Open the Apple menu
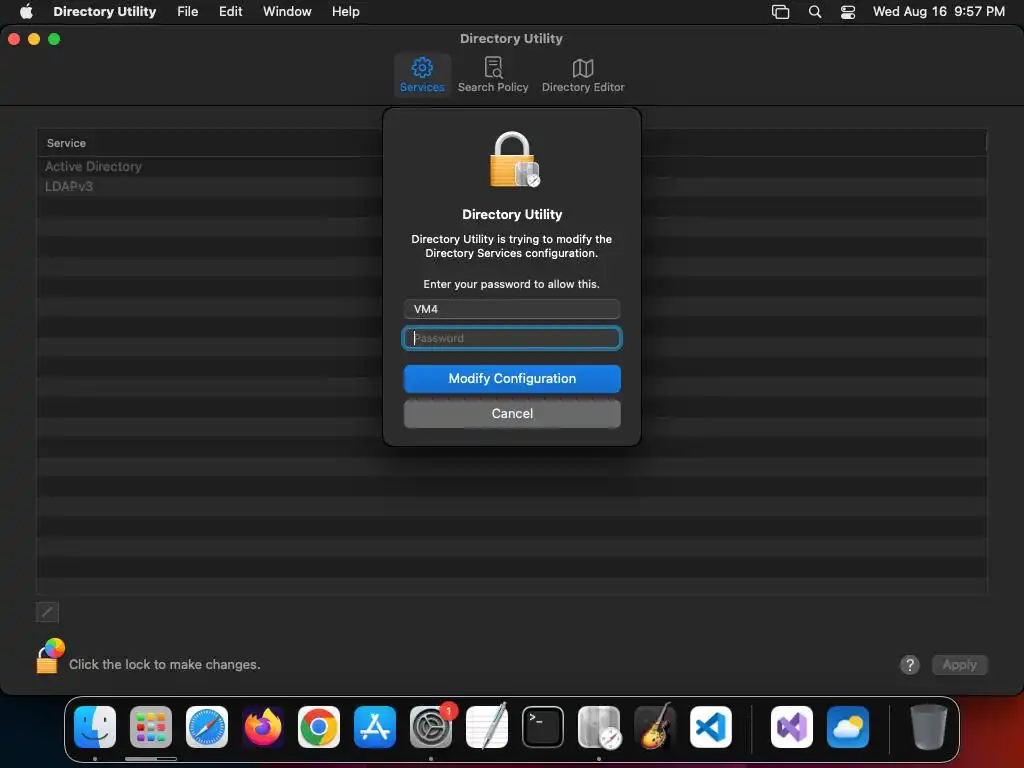Screen dimensions: 1024x768 click(26, 11)
